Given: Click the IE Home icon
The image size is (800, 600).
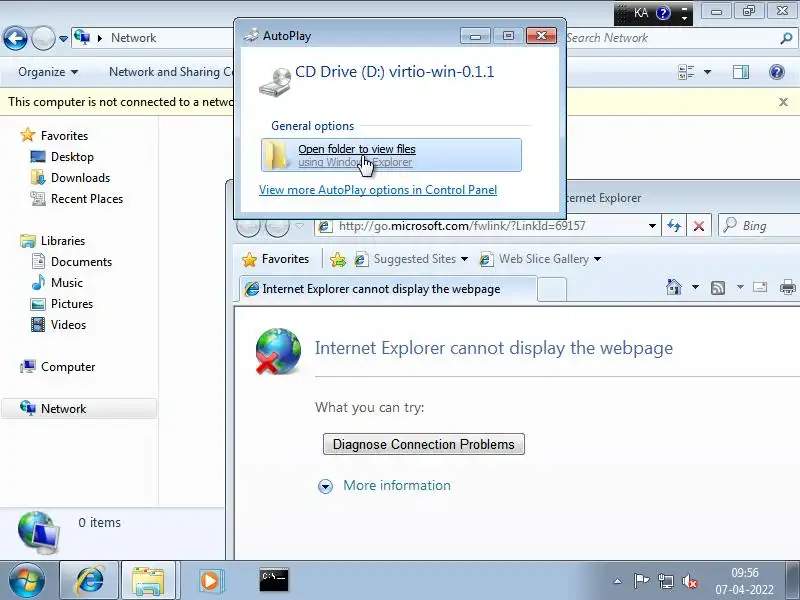Looking at the screenshot, I should coord(673,287).
